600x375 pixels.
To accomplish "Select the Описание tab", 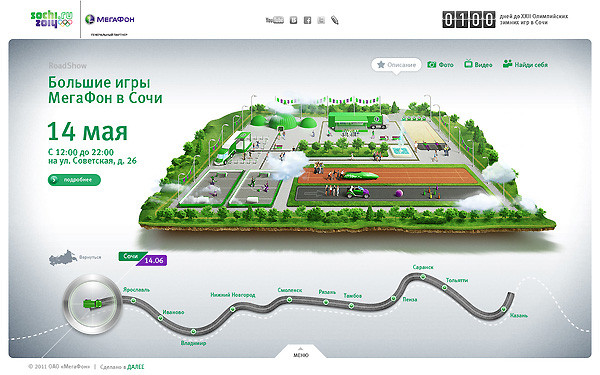I will (396, 65).
